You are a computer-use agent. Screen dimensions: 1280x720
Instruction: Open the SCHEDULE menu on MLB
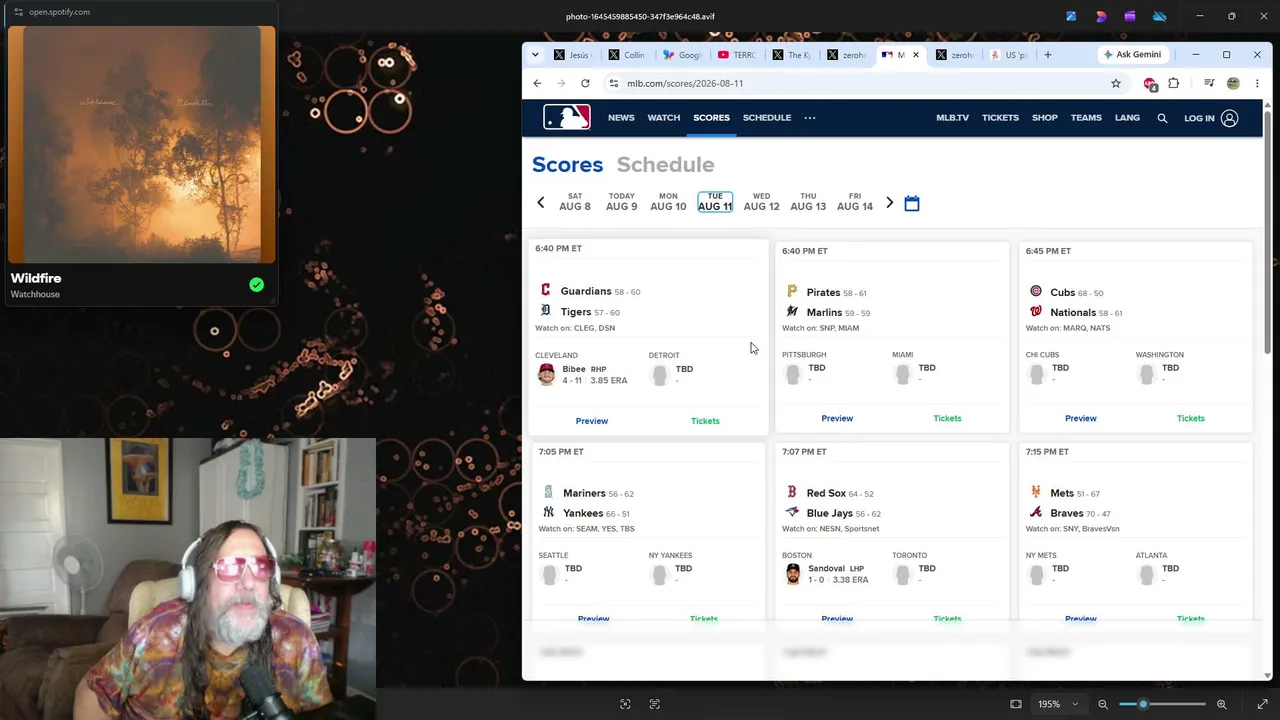point(767,118)
